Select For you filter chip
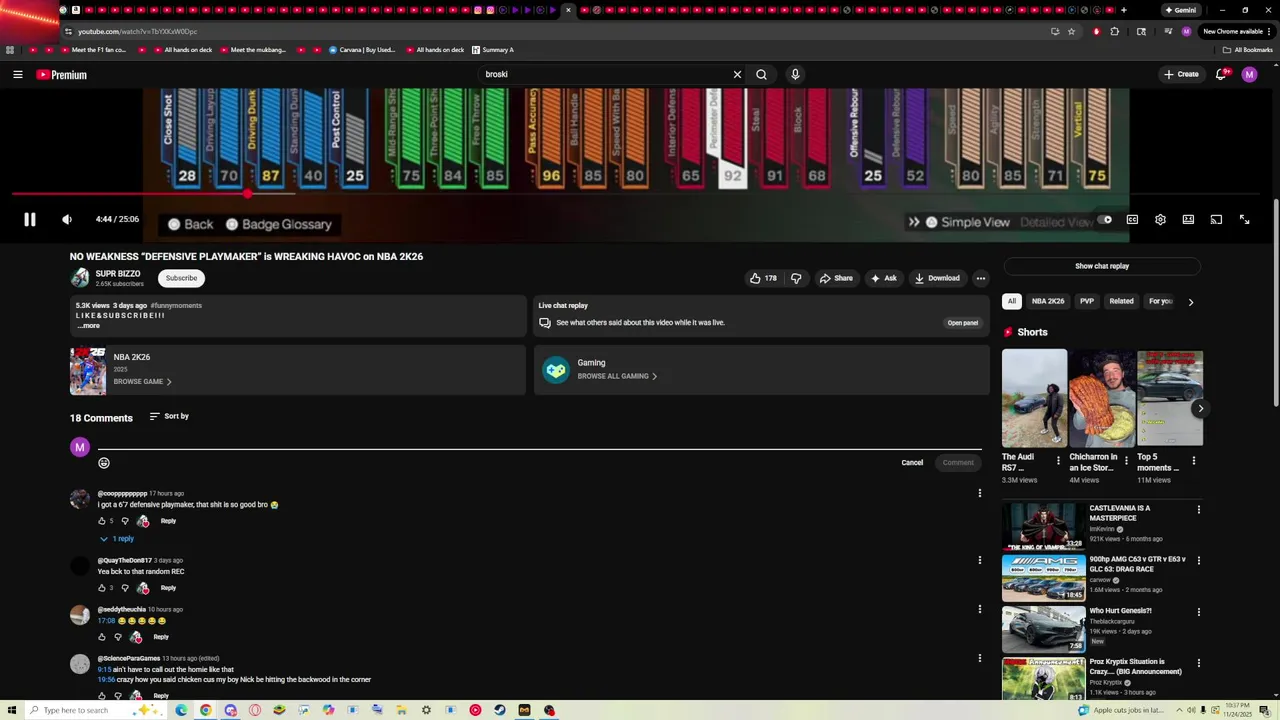Image resolution: width=1280 pixels, height=720 pixels. pyautogui.click(x=1160, y=301)
